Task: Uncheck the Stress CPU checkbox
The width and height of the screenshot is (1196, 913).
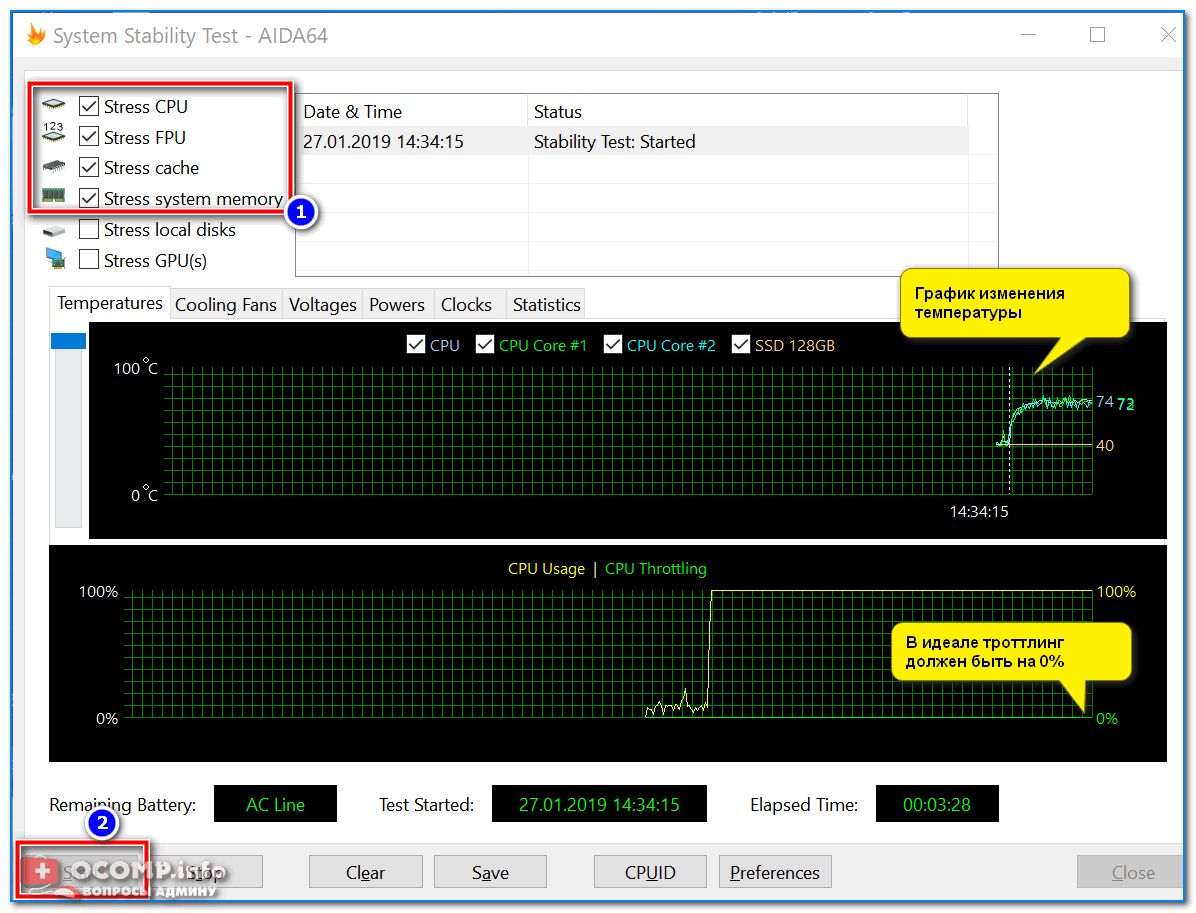Action: (x=89, y=106)
